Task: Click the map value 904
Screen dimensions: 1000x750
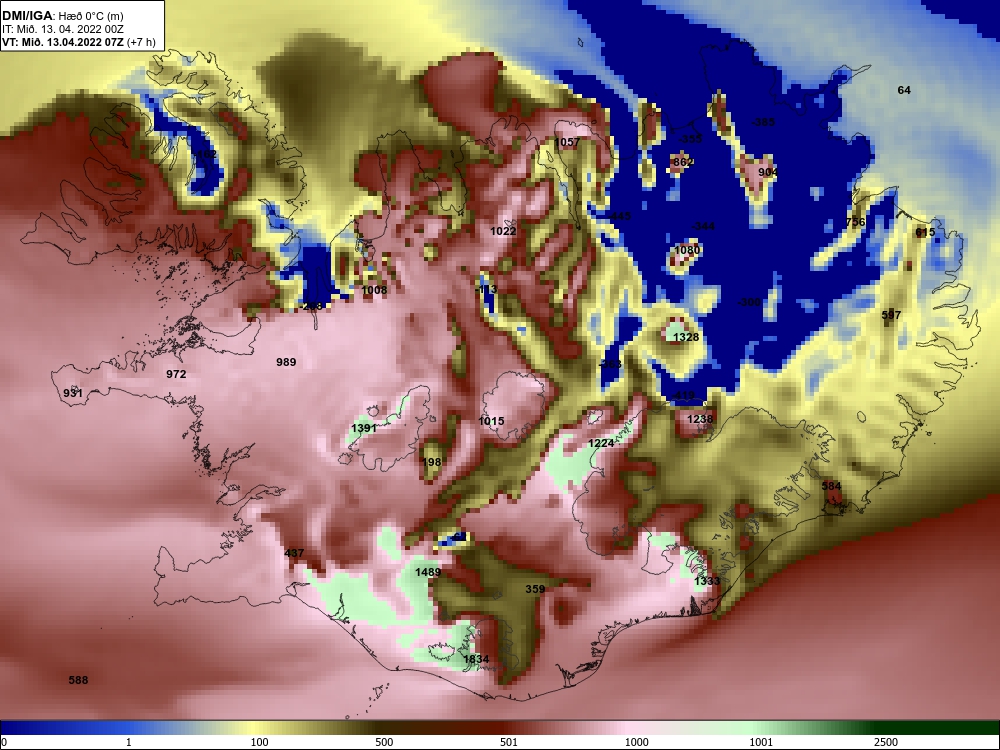Action: tap(767, 172)
